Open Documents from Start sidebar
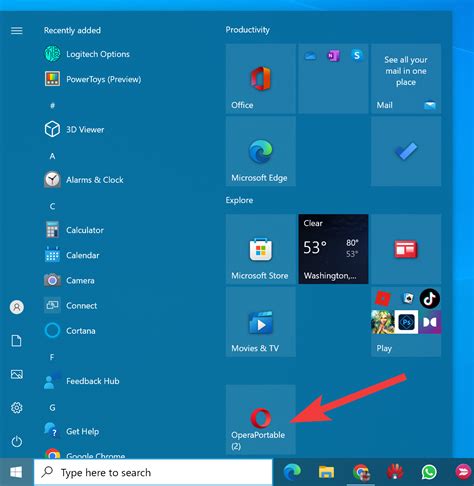474x486 pixels. pos(17,341)
